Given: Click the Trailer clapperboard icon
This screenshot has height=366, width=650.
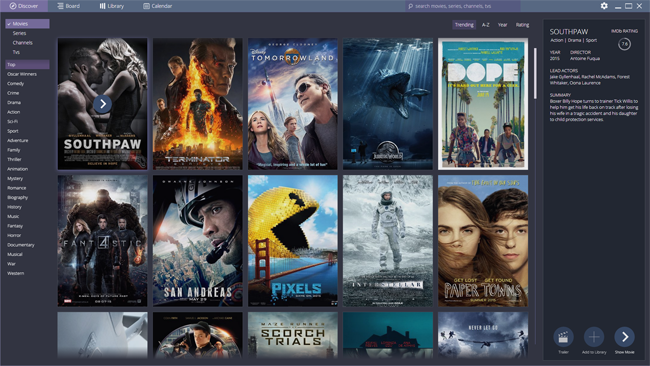Looking at the screenshot, I should pyautogui.click(x=563, y=337).
